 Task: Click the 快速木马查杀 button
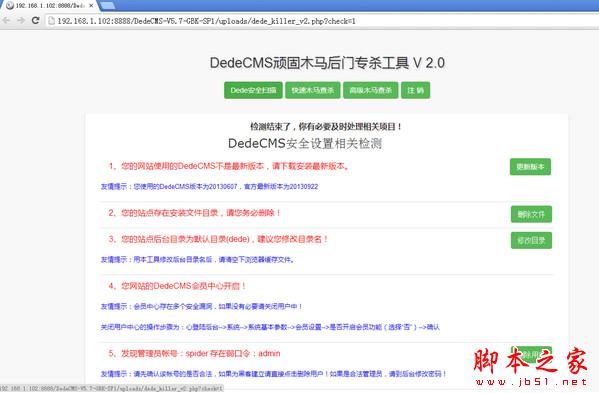pos(312,90)
